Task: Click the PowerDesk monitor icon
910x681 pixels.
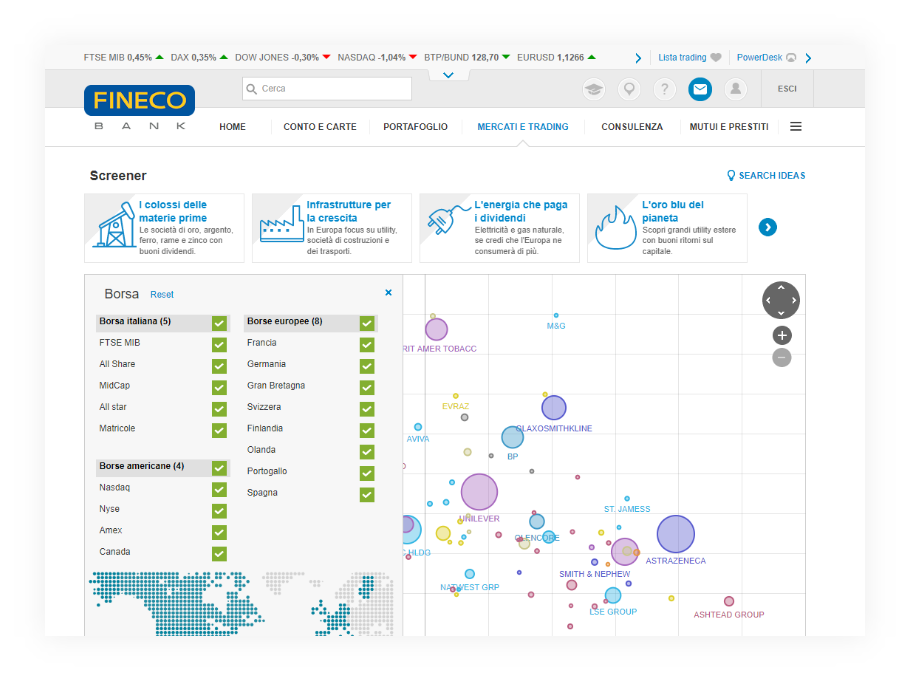Action: coord(791,57)
